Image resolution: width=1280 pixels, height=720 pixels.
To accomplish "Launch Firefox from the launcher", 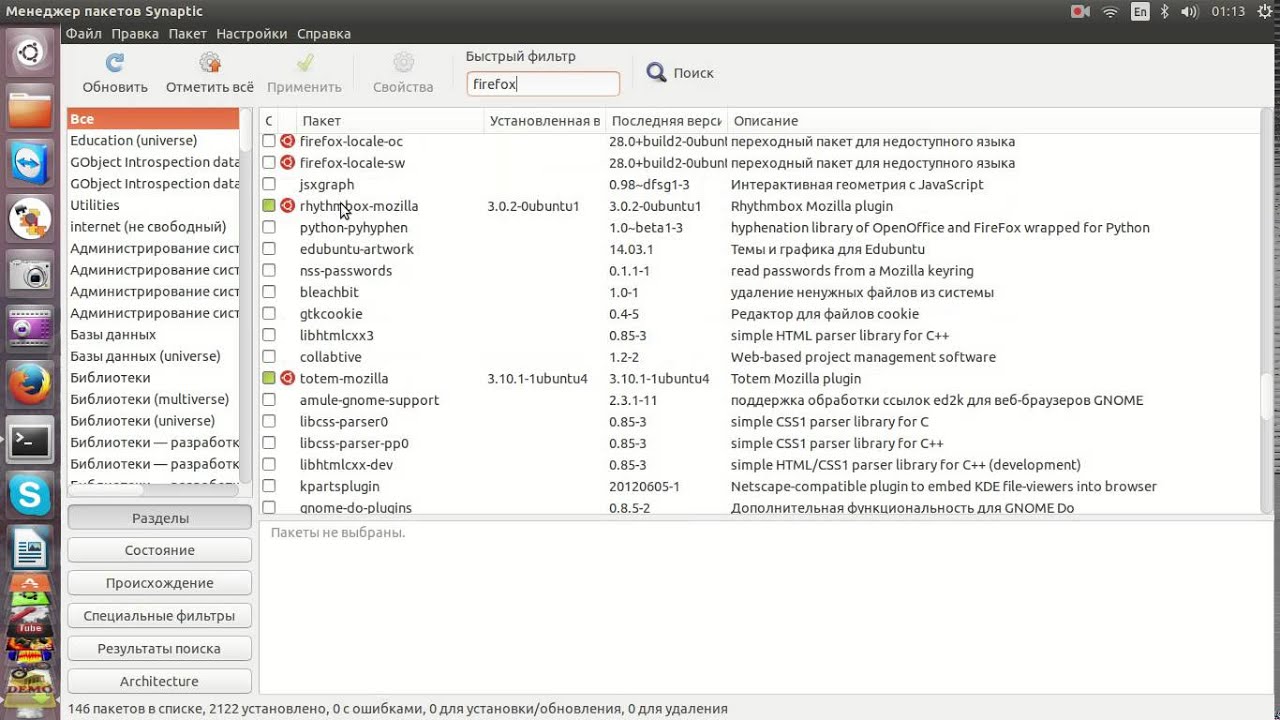I will pos(30,383).
